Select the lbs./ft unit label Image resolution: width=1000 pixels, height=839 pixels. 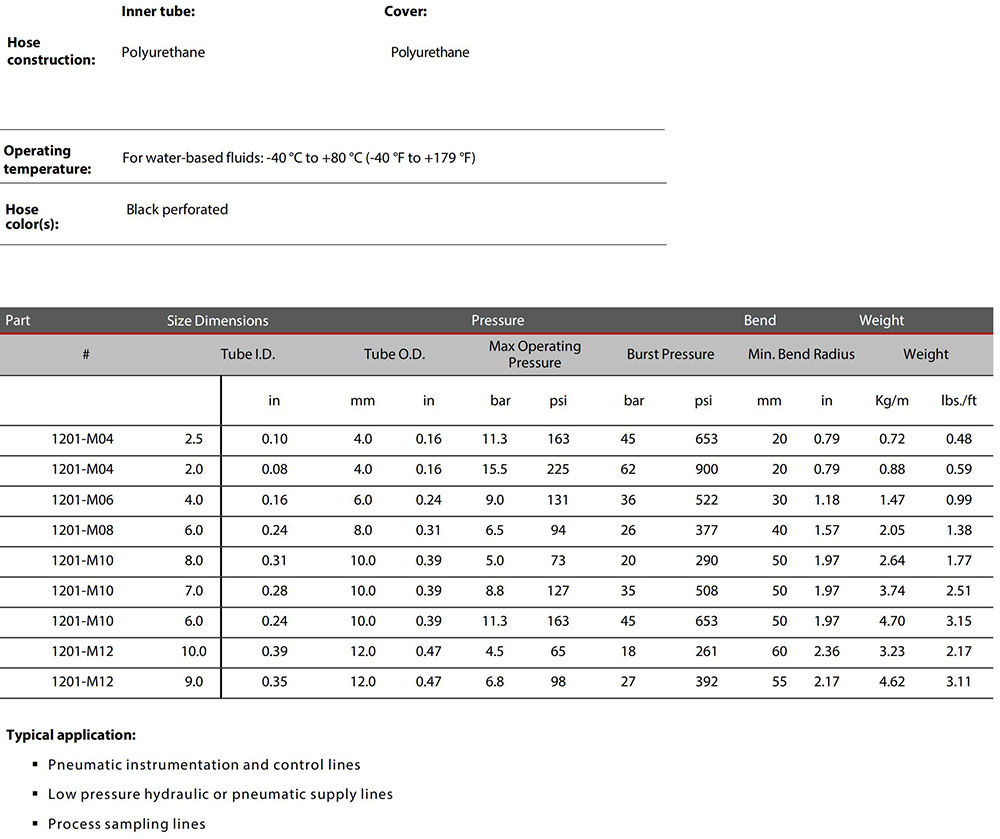click(x=957, y=401)
